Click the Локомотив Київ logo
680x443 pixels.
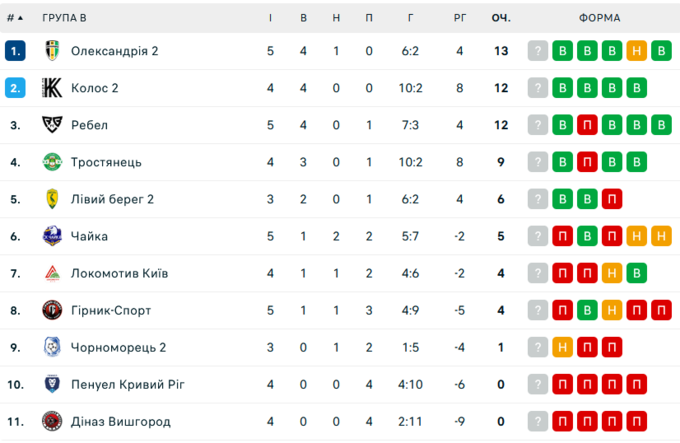52,274
